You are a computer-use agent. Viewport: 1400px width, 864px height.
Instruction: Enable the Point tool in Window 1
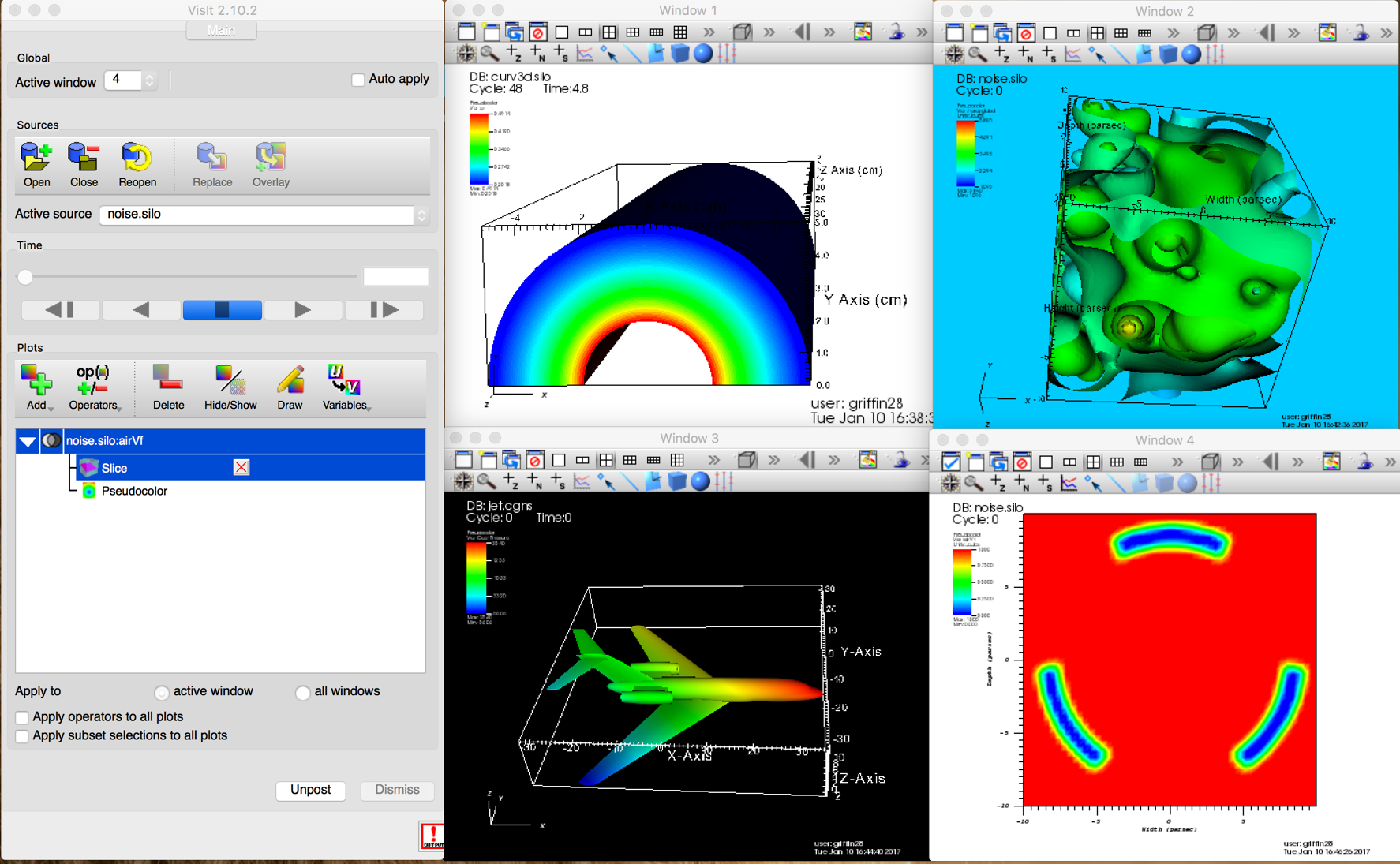(608, 54)
